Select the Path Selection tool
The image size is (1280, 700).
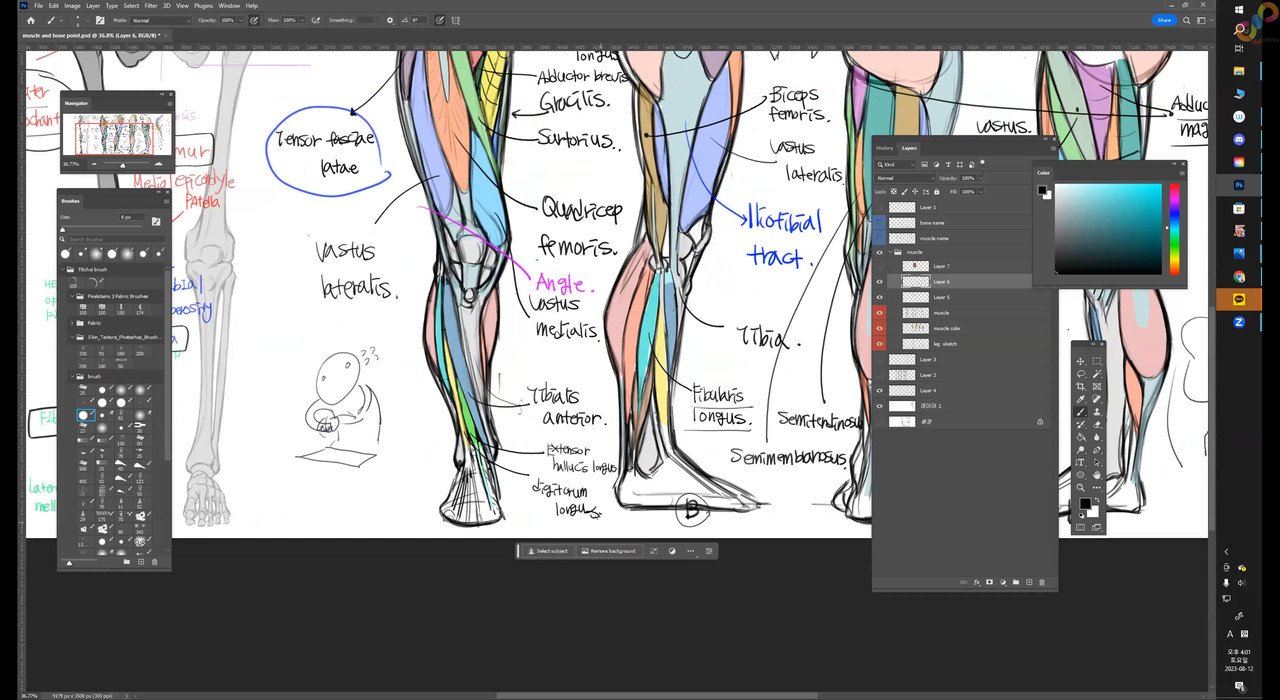[1097, 462]
